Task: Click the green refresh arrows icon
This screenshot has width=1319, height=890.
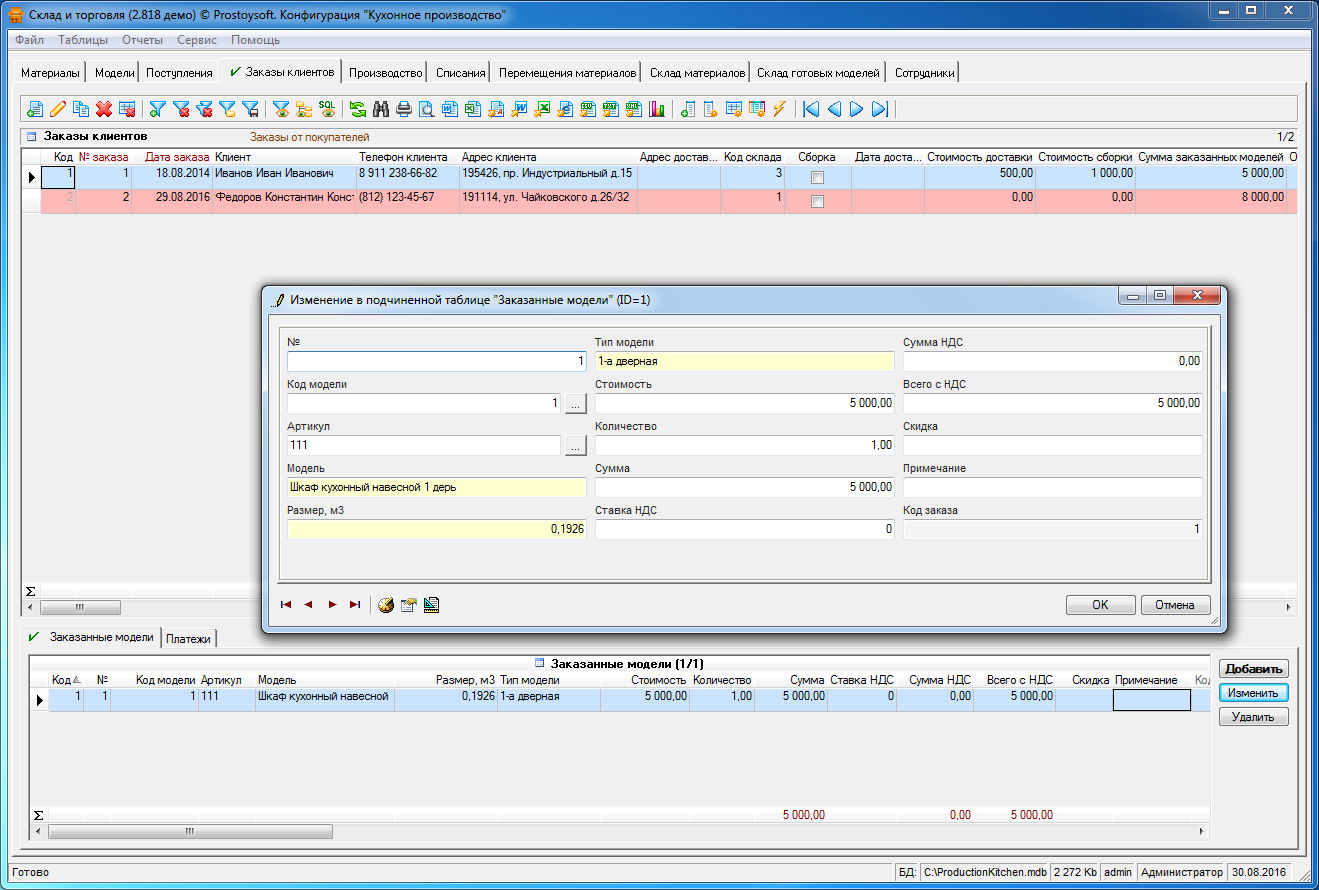Action: point(357,109)
